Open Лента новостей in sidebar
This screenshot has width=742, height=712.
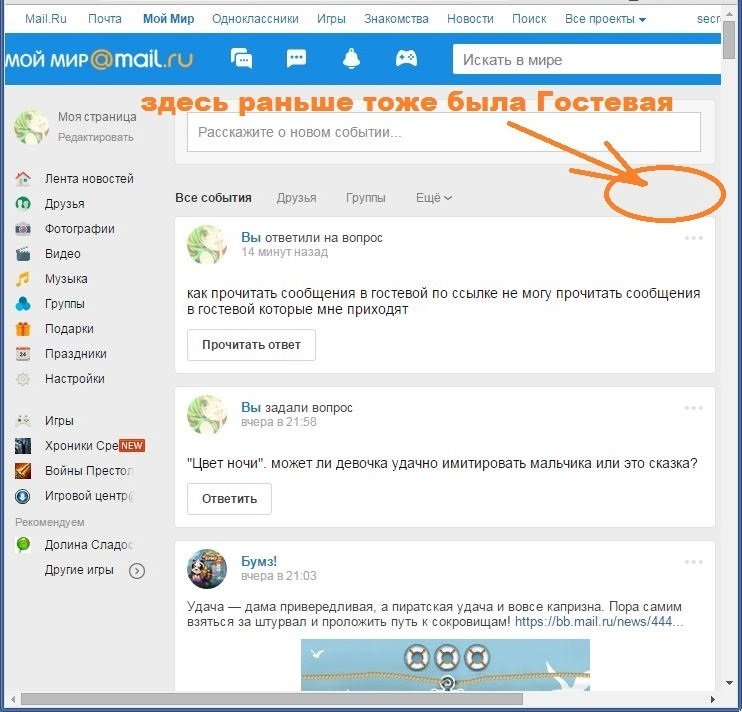89,179
